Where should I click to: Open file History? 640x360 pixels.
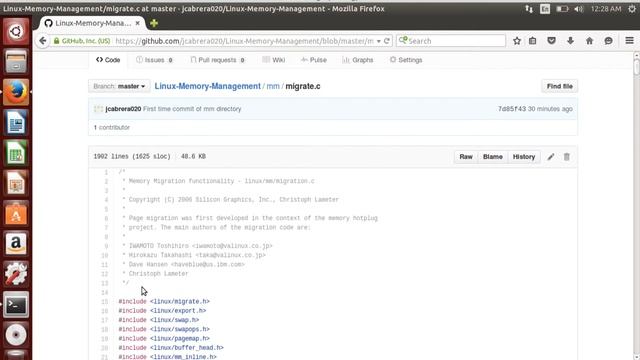click(524, 157)
